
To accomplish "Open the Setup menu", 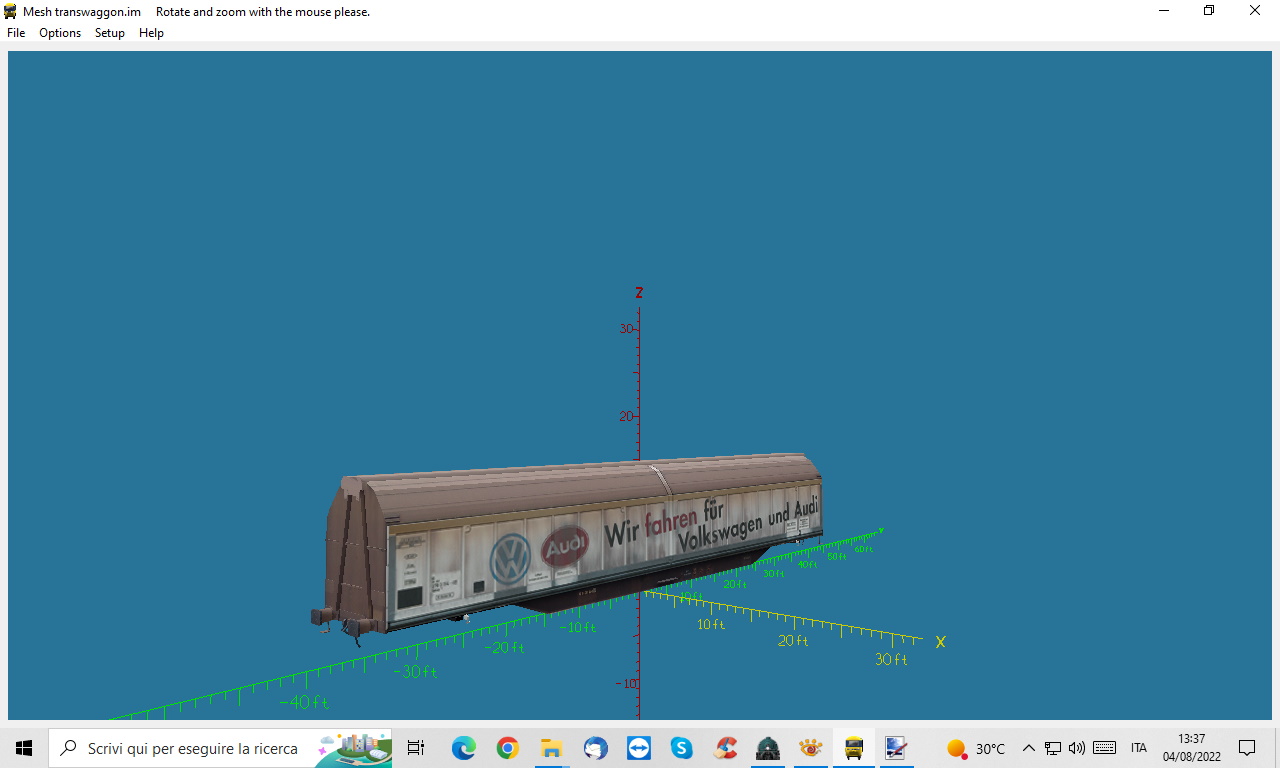I will tap(110, 33).
